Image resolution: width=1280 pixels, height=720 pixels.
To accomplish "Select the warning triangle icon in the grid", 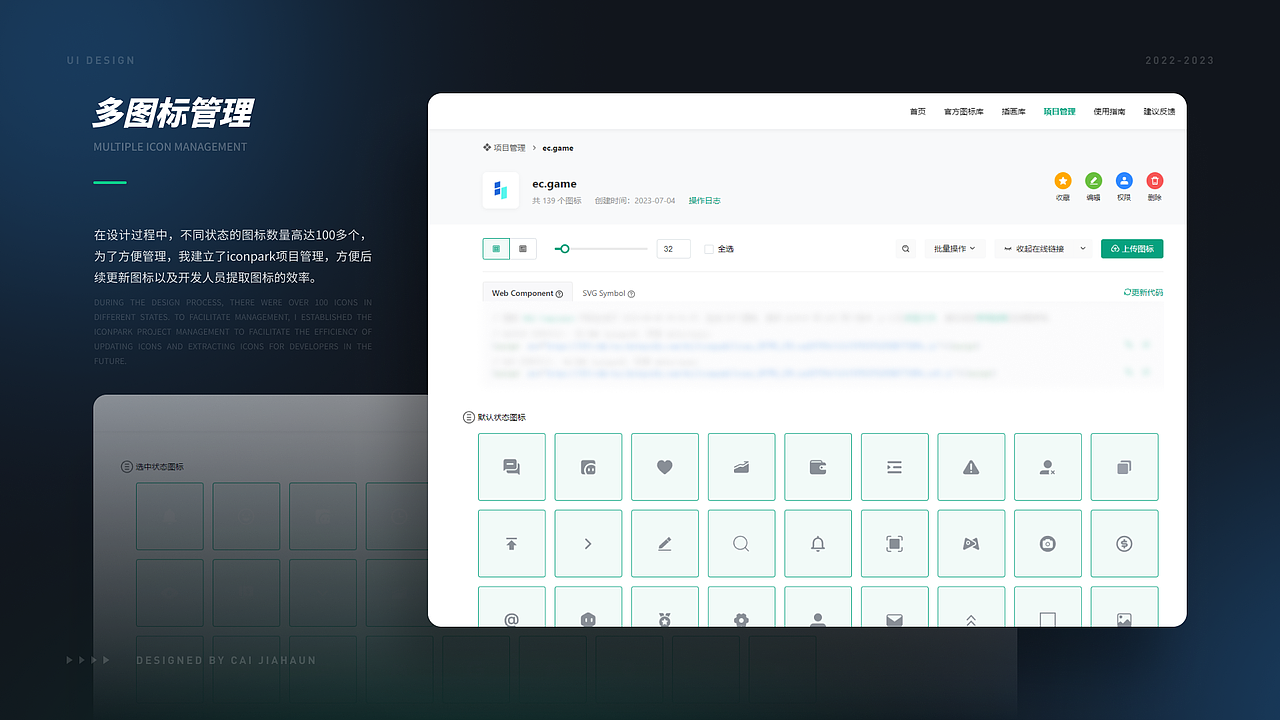I will tap(971, 467).
